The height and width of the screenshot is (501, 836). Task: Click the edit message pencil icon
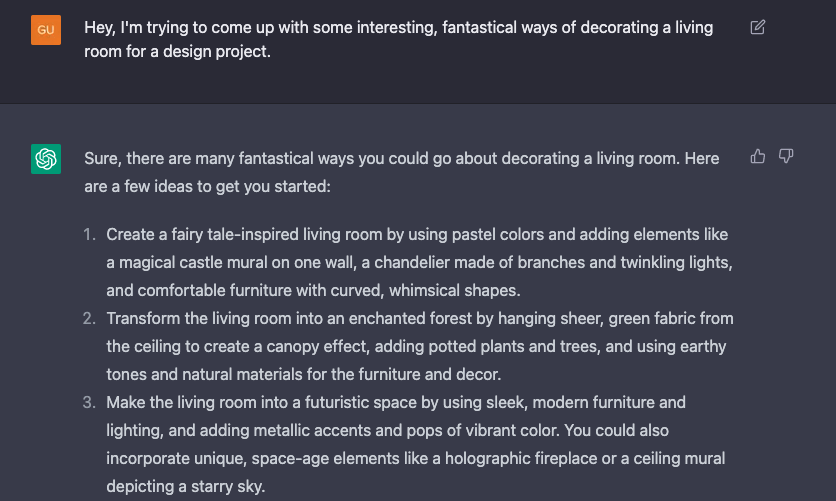[758, 27]
